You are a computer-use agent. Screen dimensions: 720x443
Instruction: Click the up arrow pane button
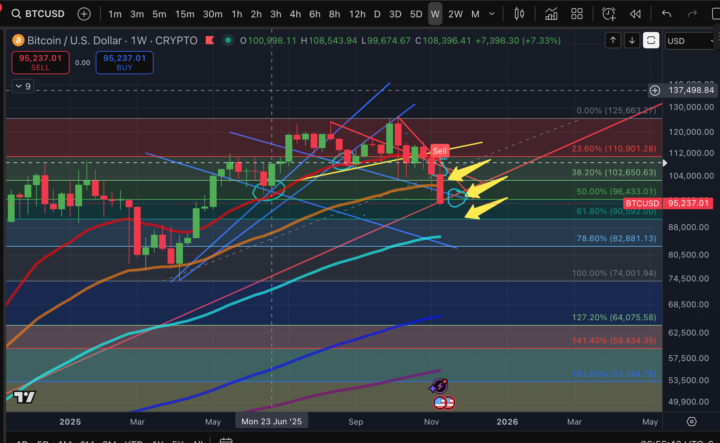coord(613,41)
